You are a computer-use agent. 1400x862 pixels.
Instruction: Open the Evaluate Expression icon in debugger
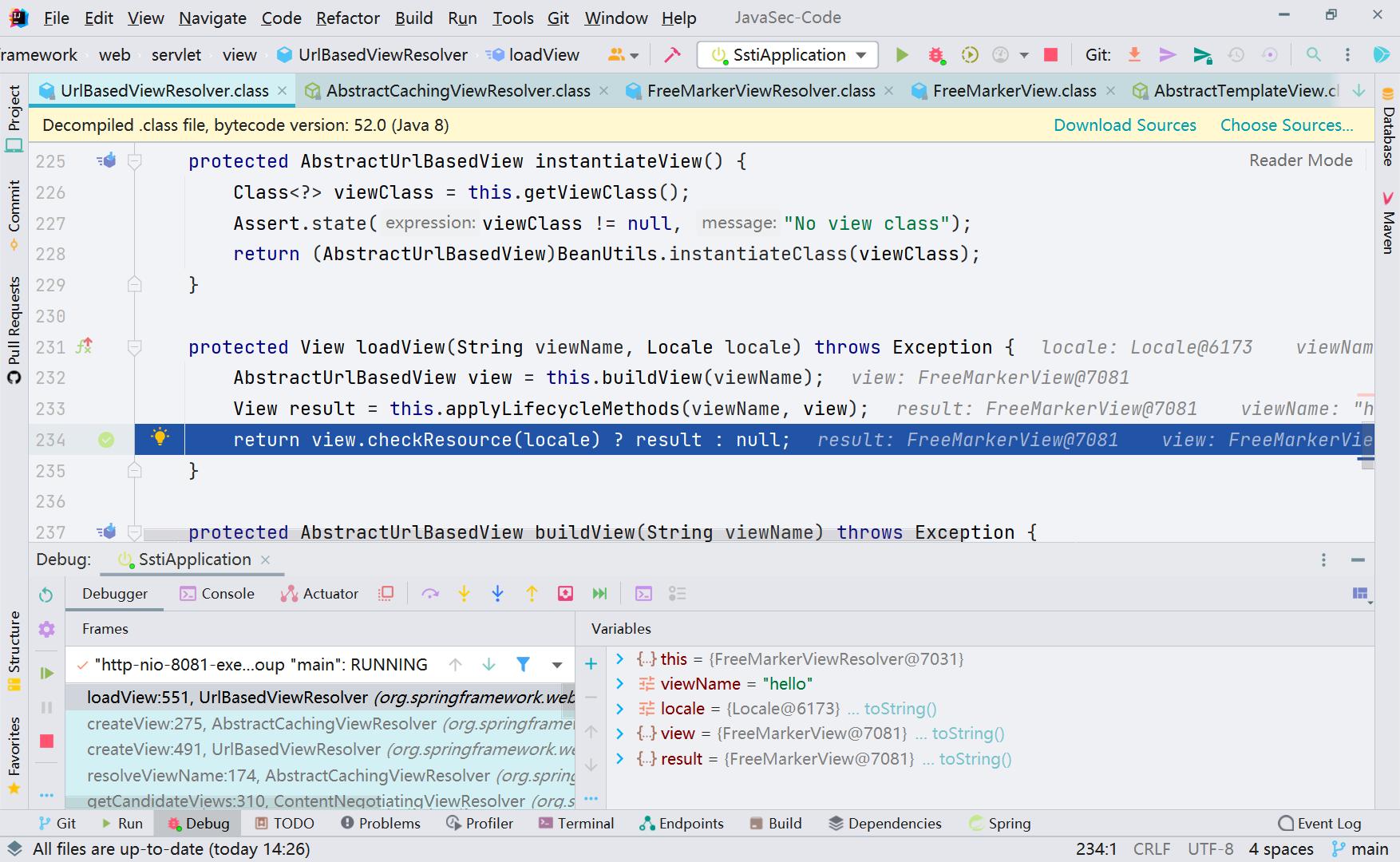tap(643, 593)
